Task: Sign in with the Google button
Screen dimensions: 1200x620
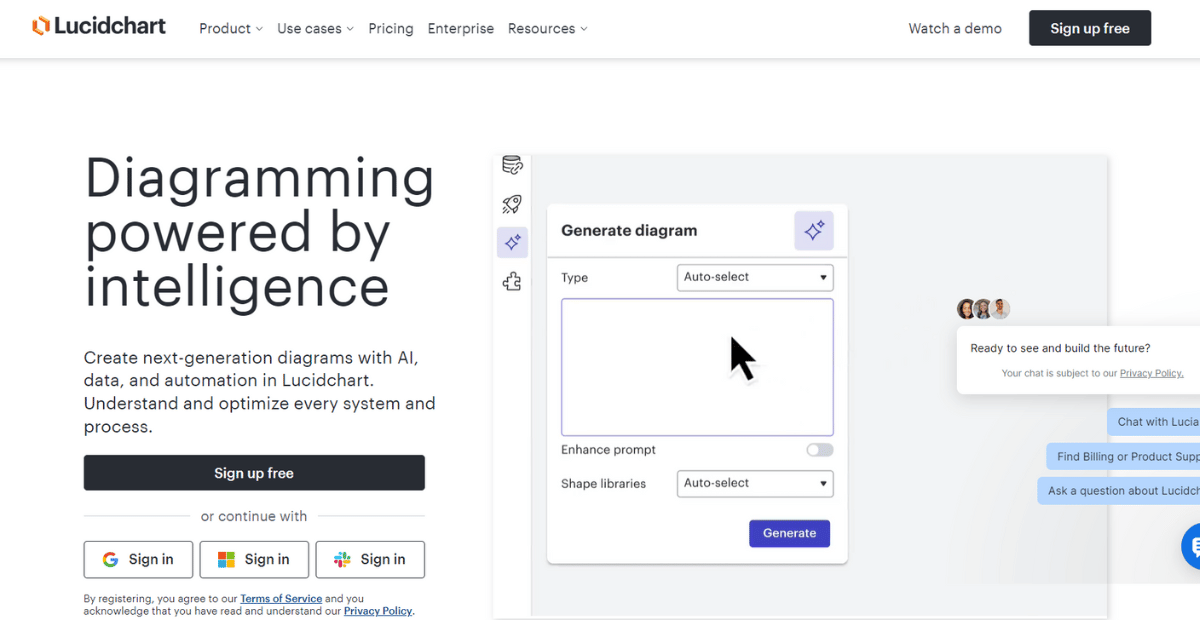Action: 138,559
